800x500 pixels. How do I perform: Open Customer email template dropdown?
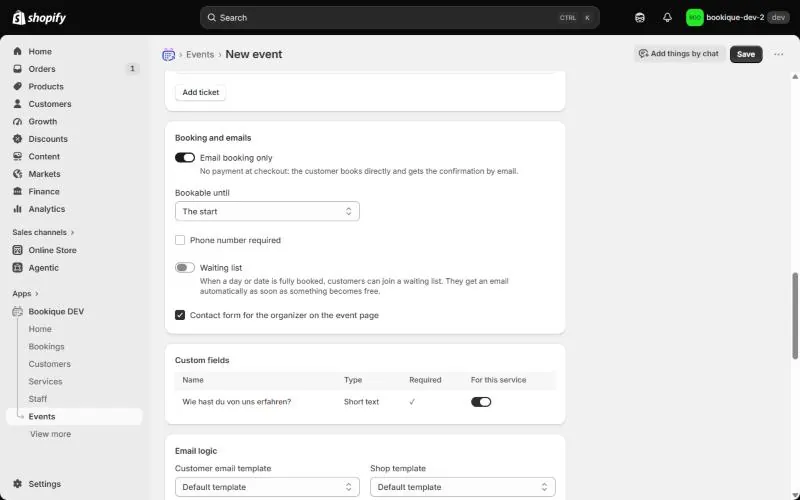coord(267,487)
